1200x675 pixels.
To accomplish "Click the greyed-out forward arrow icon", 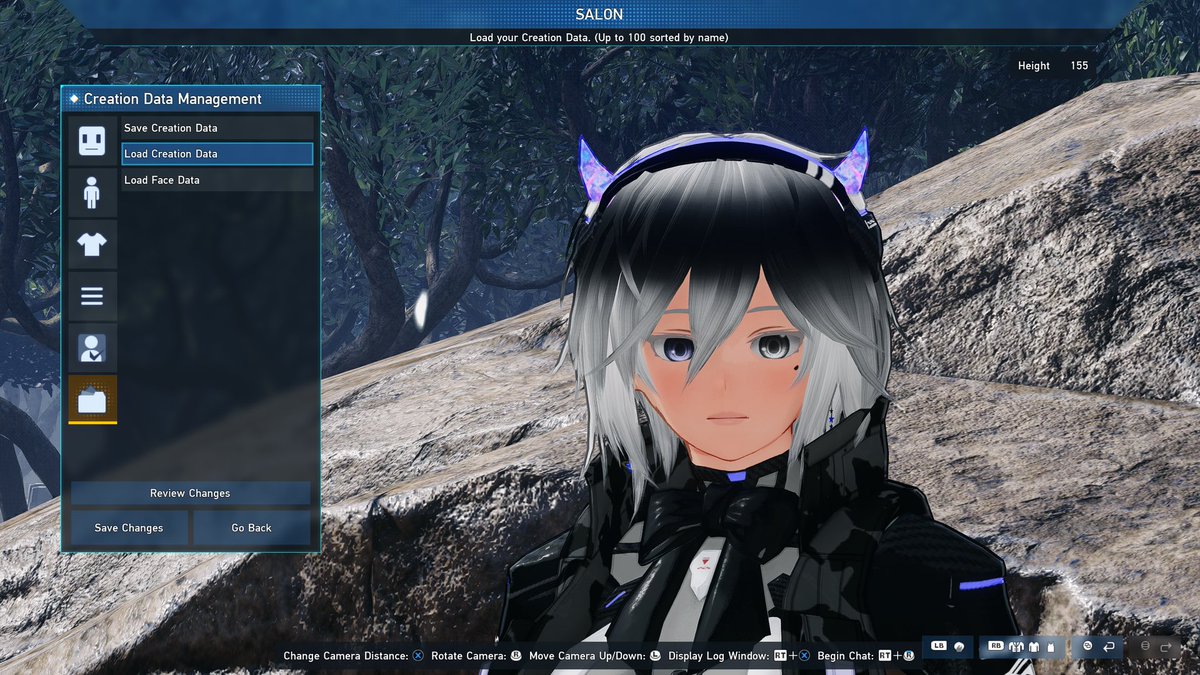I will tap(1166, 647).
